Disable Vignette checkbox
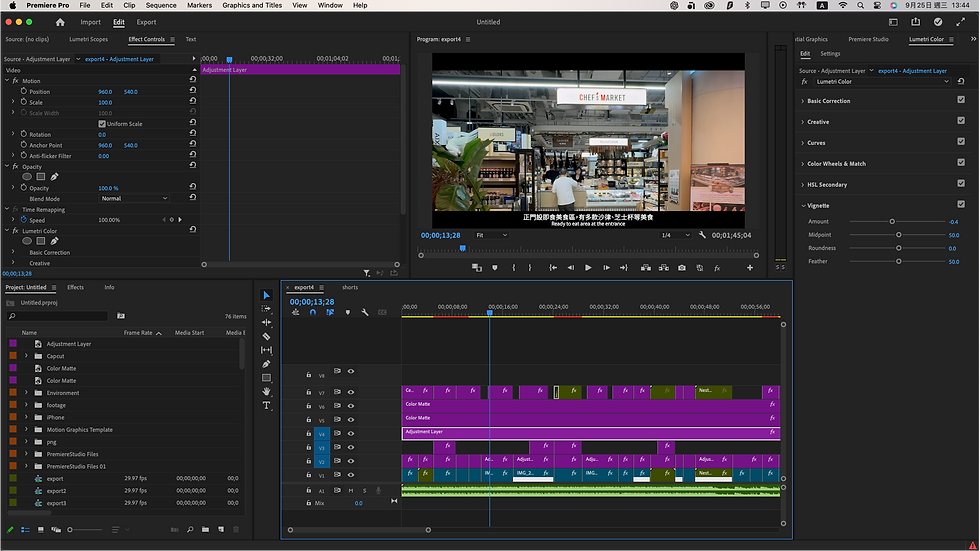 (961, 204)
